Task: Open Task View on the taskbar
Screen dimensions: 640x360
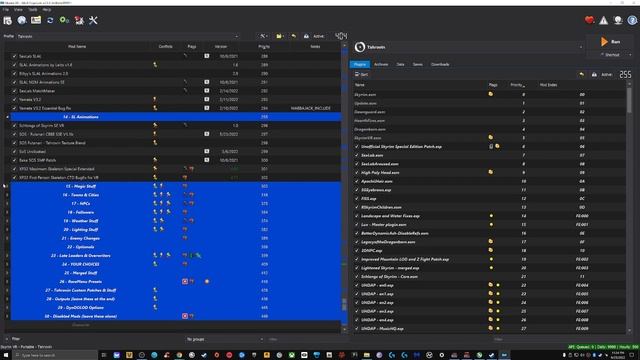Action: tap(104, 355)
